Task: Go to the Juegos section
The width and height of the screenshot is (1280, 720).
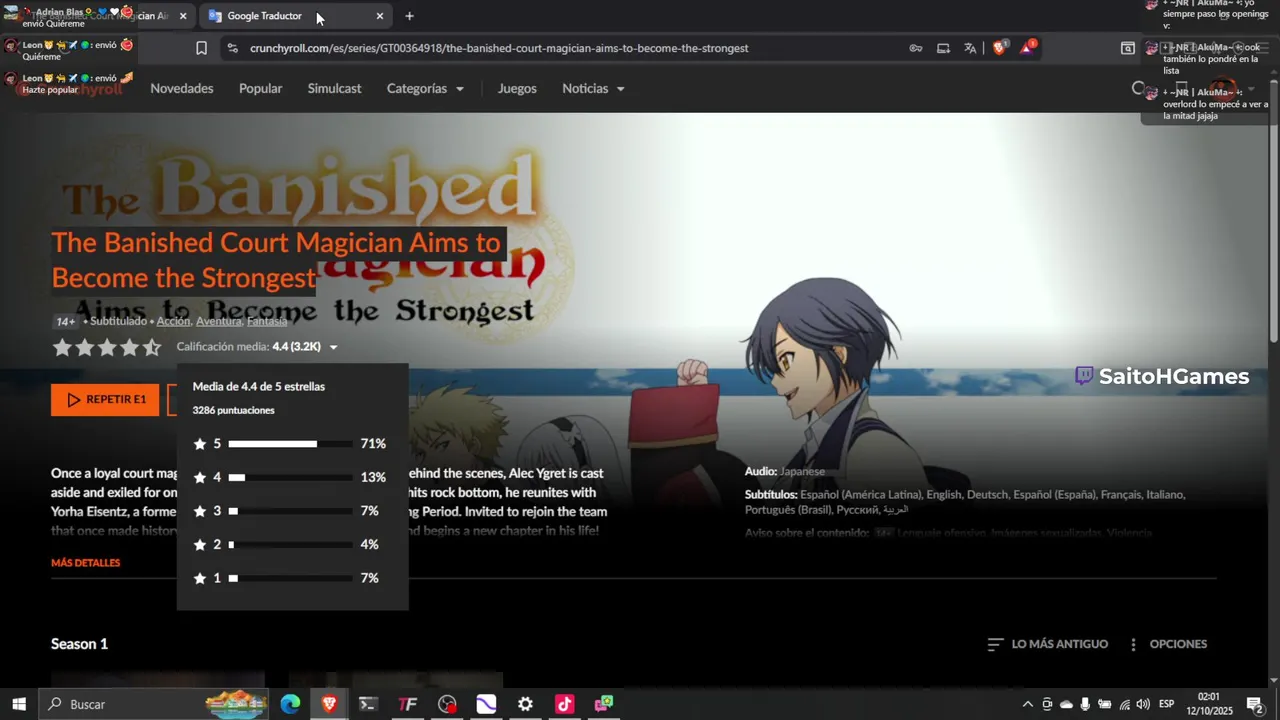Action: (517, 88)
